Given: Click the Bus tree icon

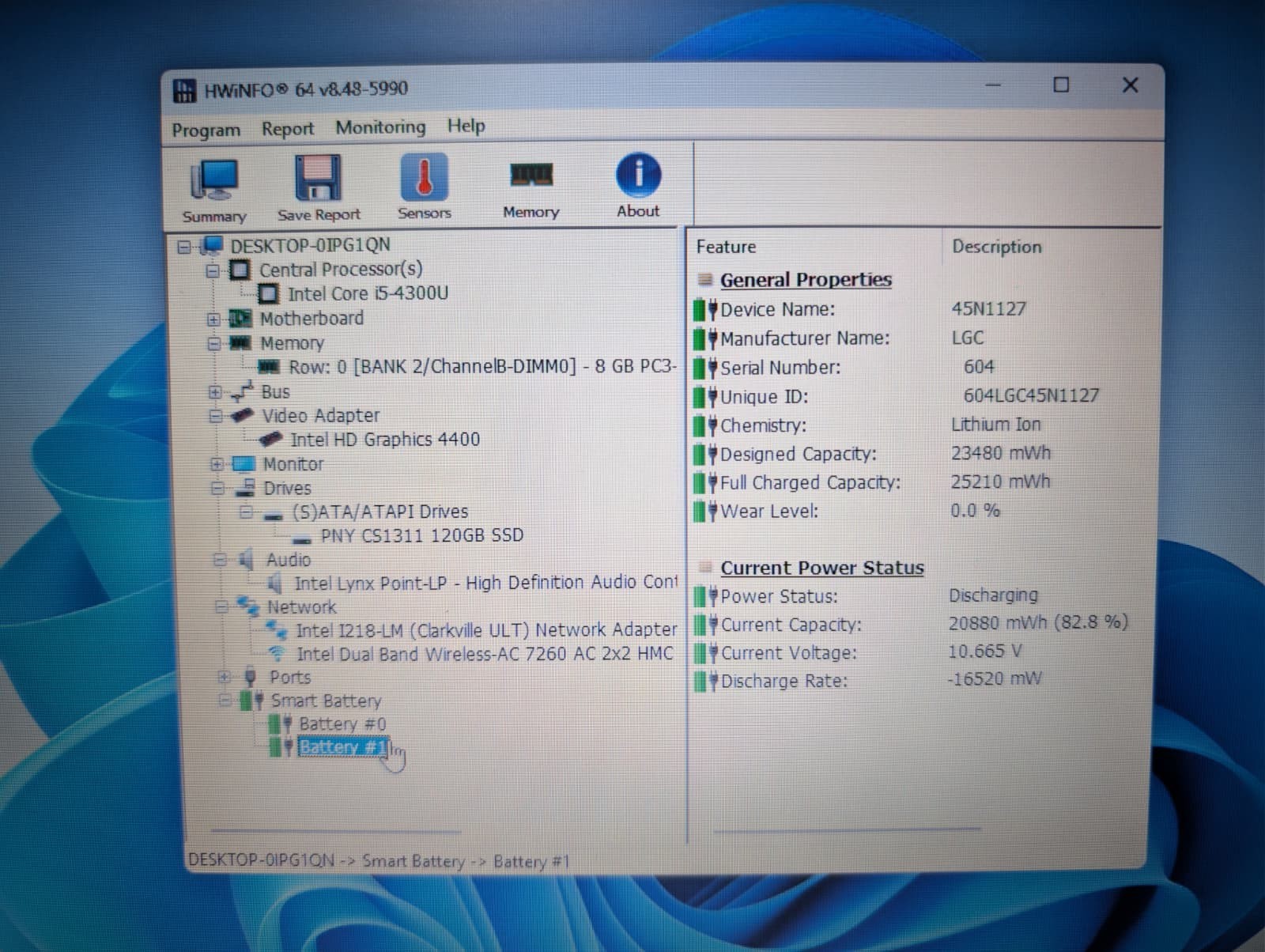Looking at the screenshot, I should click(x=241, y=391).
